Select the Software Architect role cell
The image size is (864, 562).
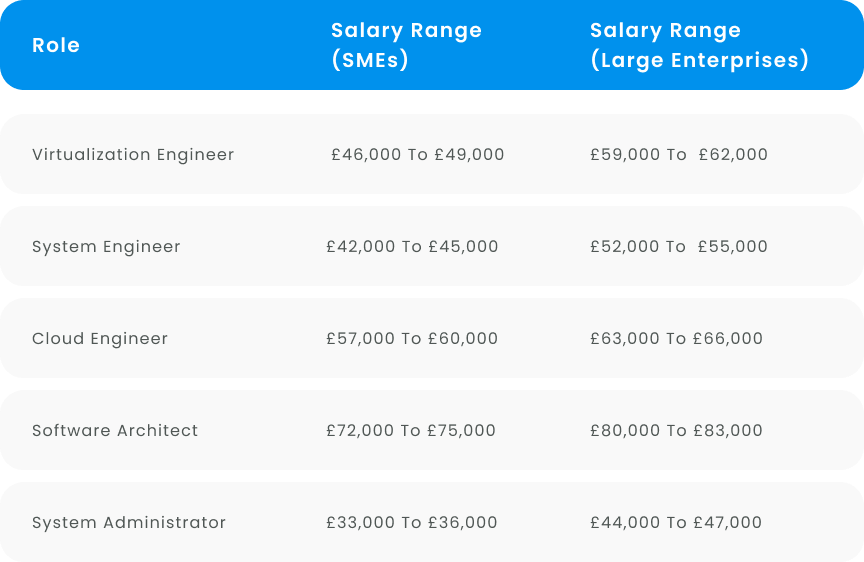click(115, 430)
